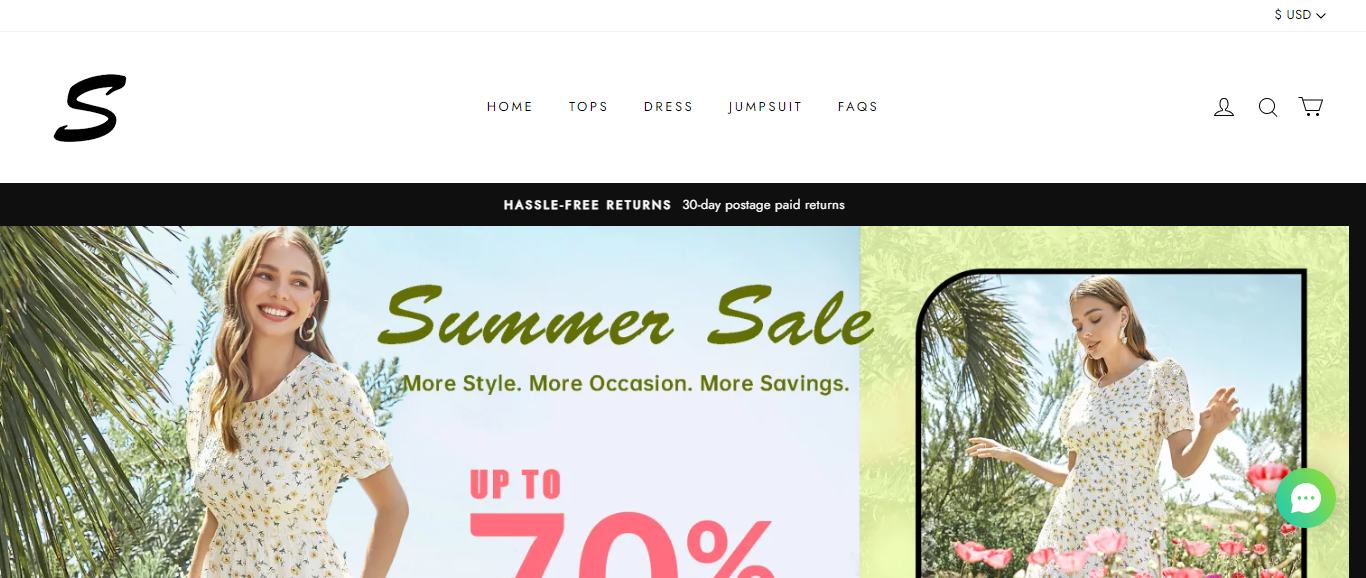Click the black-framed model photo on right

point(1111,424)
